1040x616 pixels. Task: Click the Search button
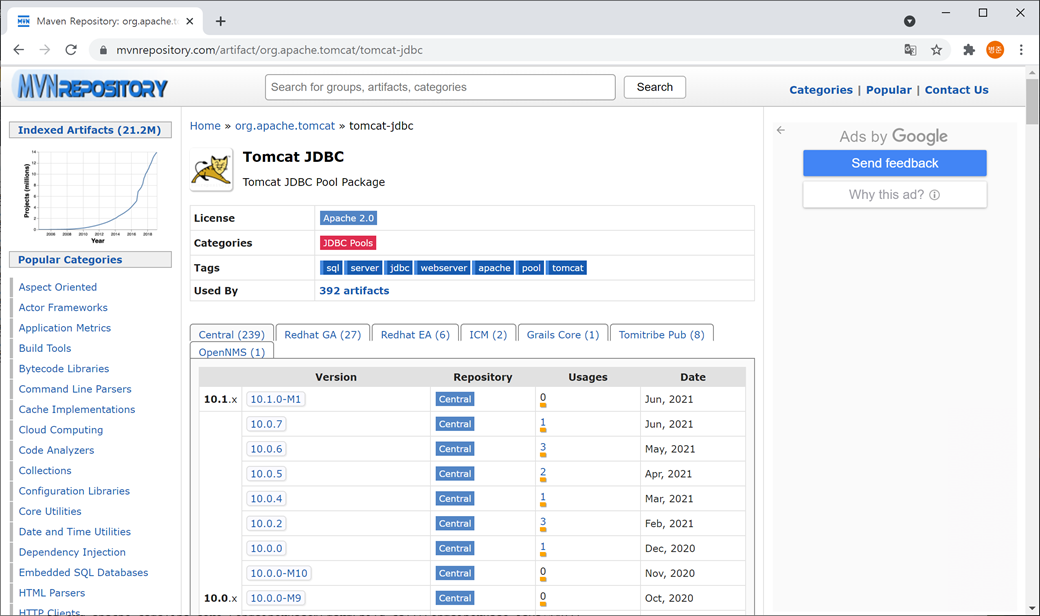pyautogui.click(x=655, y=87)
